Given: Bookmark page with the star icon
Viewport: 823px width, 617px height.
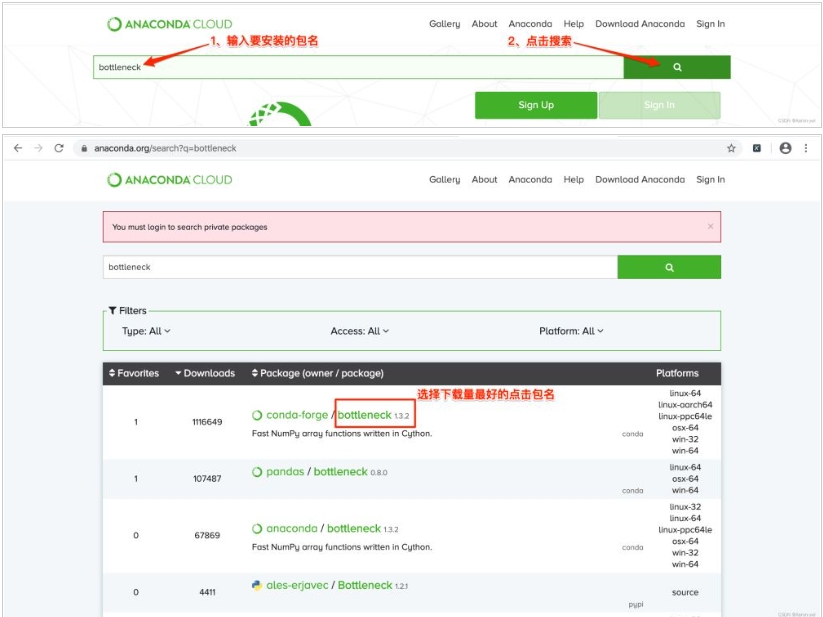Looking at the screenshot, I should [x=731, y=148].
